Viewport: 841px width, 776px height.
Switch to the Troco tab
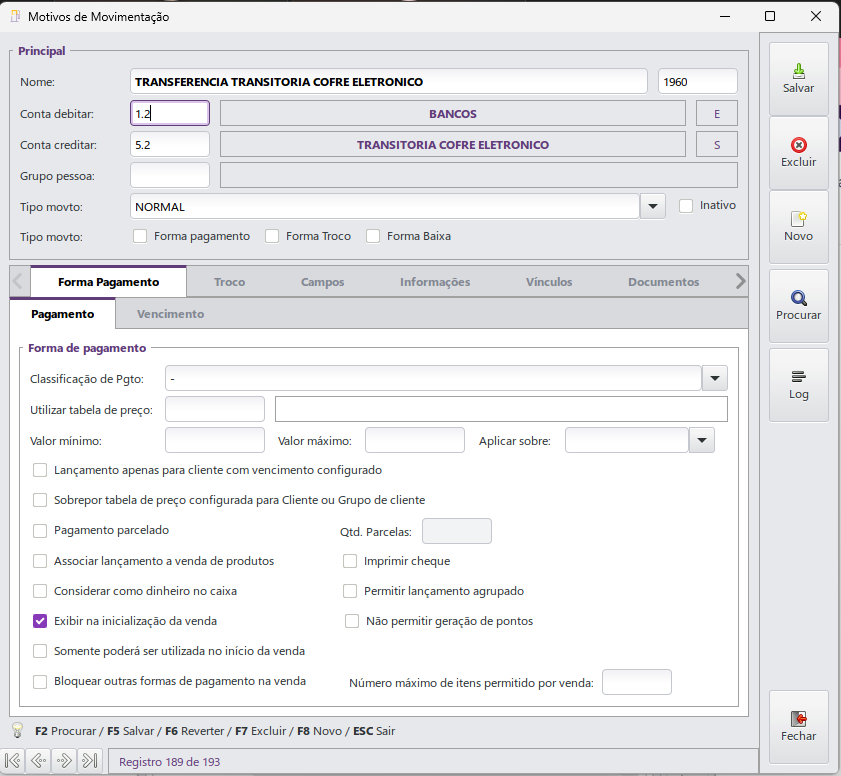click(230, 282)
